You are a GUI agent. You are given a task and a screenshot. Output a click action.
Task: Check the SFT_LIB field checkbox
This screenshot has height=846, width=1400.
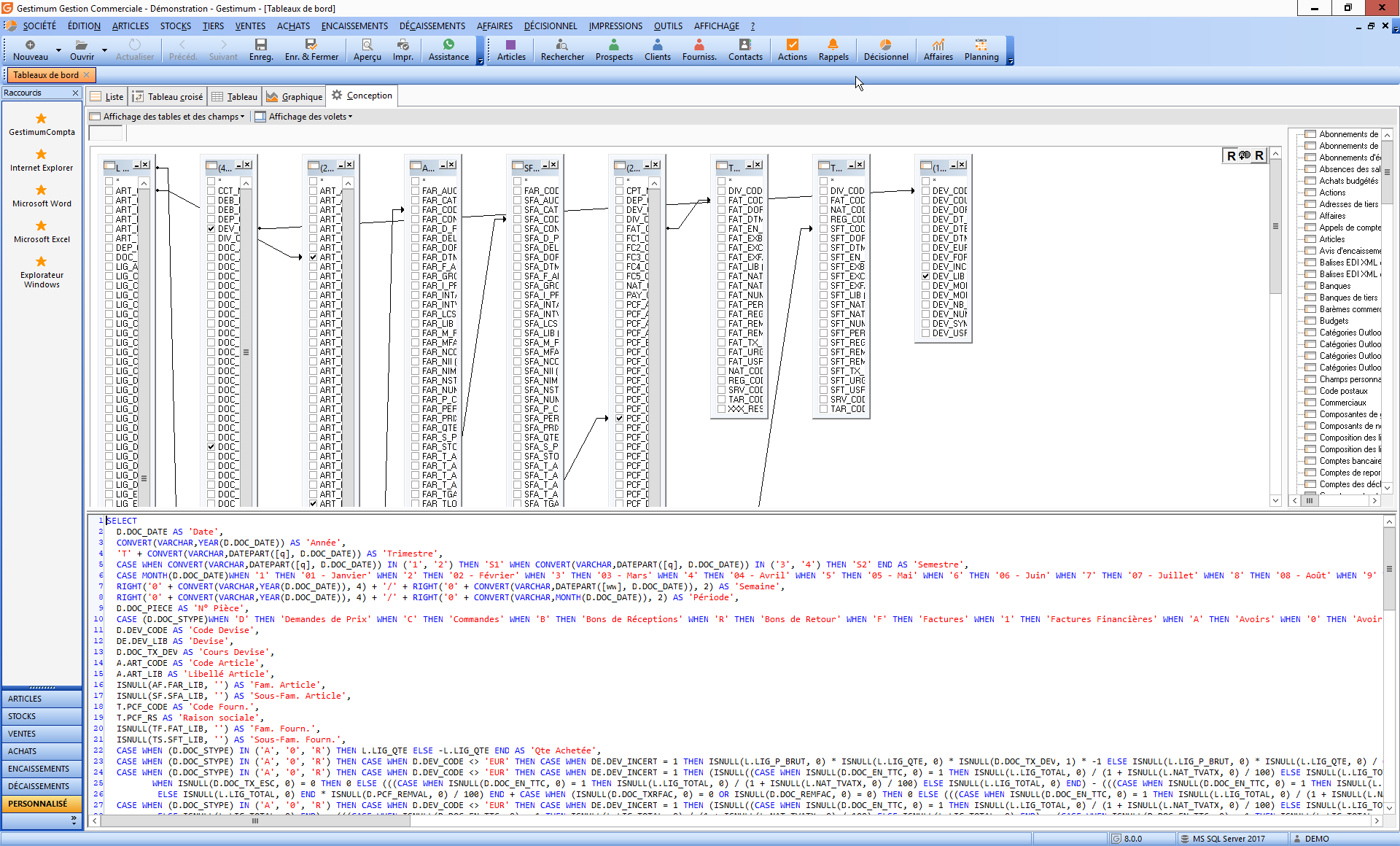pyautogui.click(x=824, y=295)
